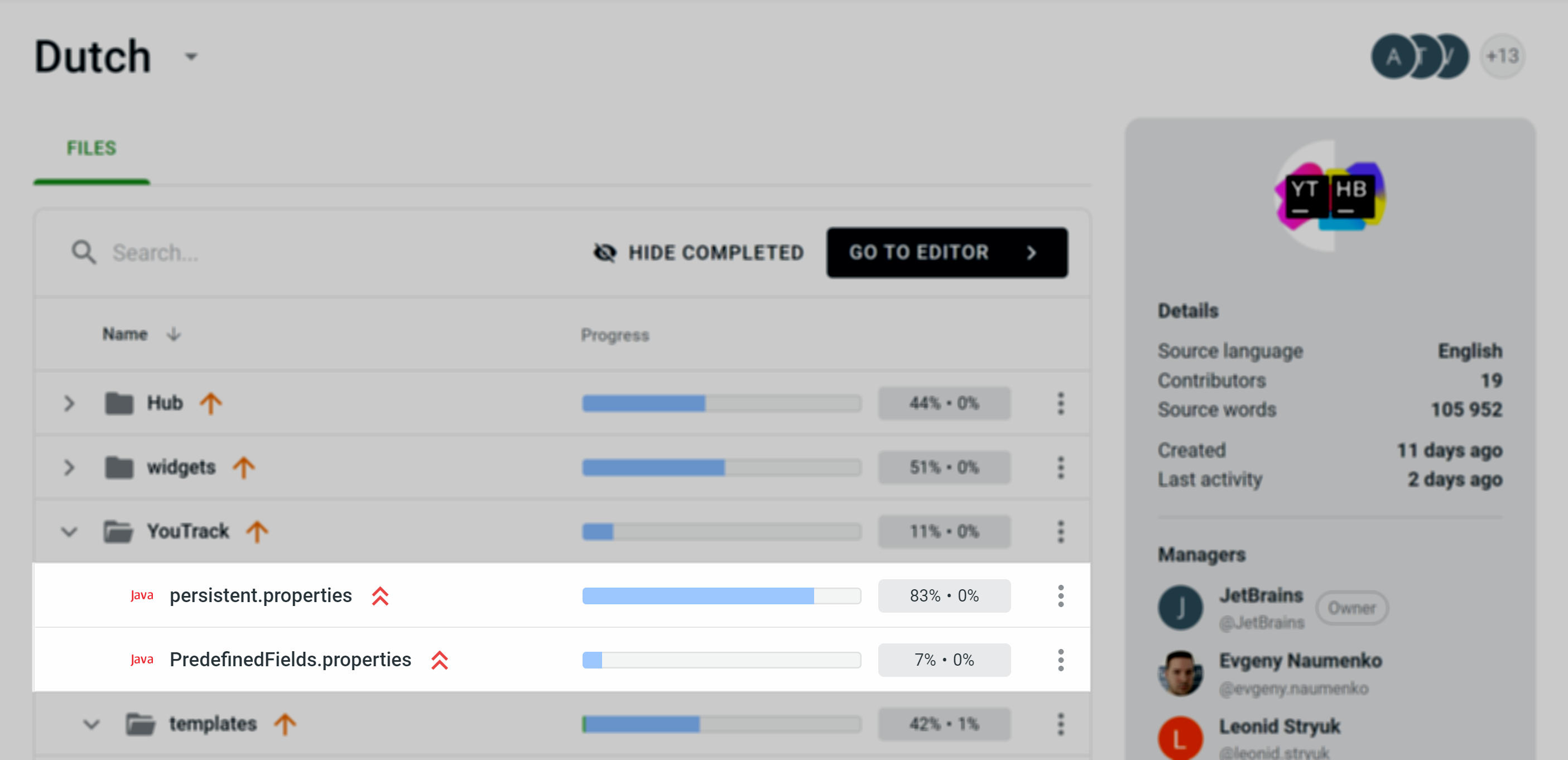Open the PredefinedFields.properties more options menu
The image size is (1568, 760).
point(1060,660)
